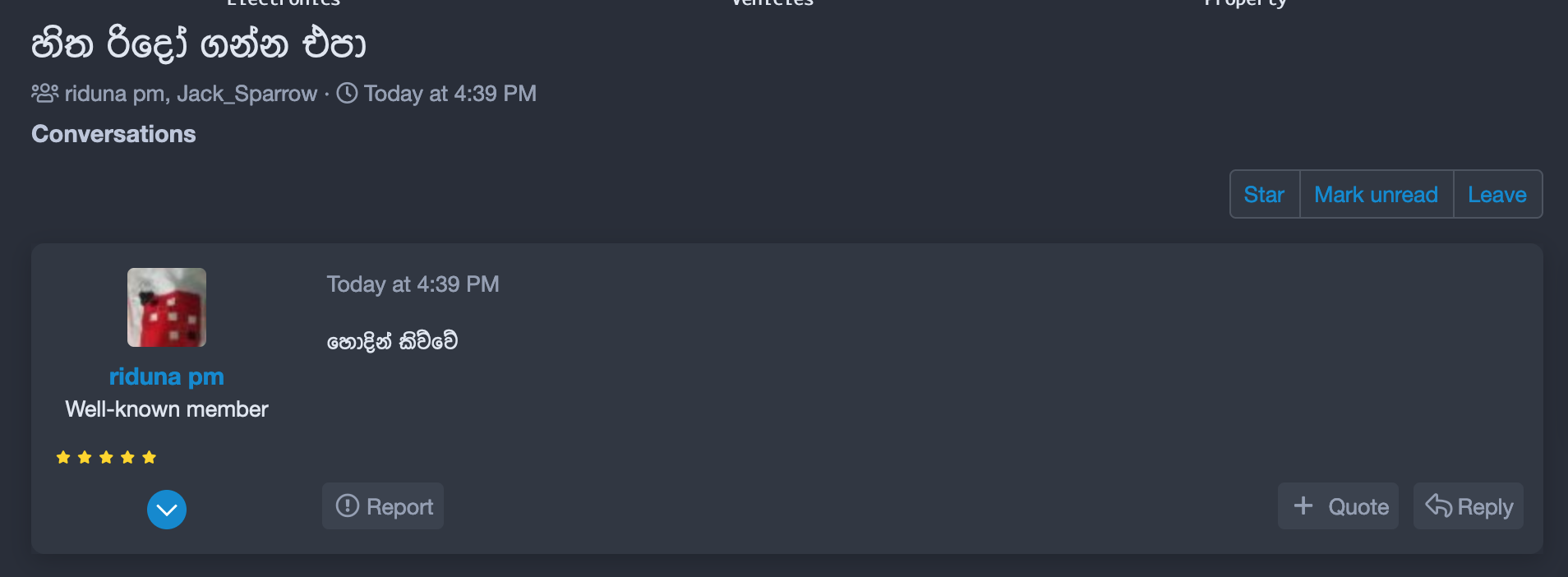Expand riduna pm's user details chevron
The height and width of the screenshot is (577, 1568).
(x=167, y=510)
